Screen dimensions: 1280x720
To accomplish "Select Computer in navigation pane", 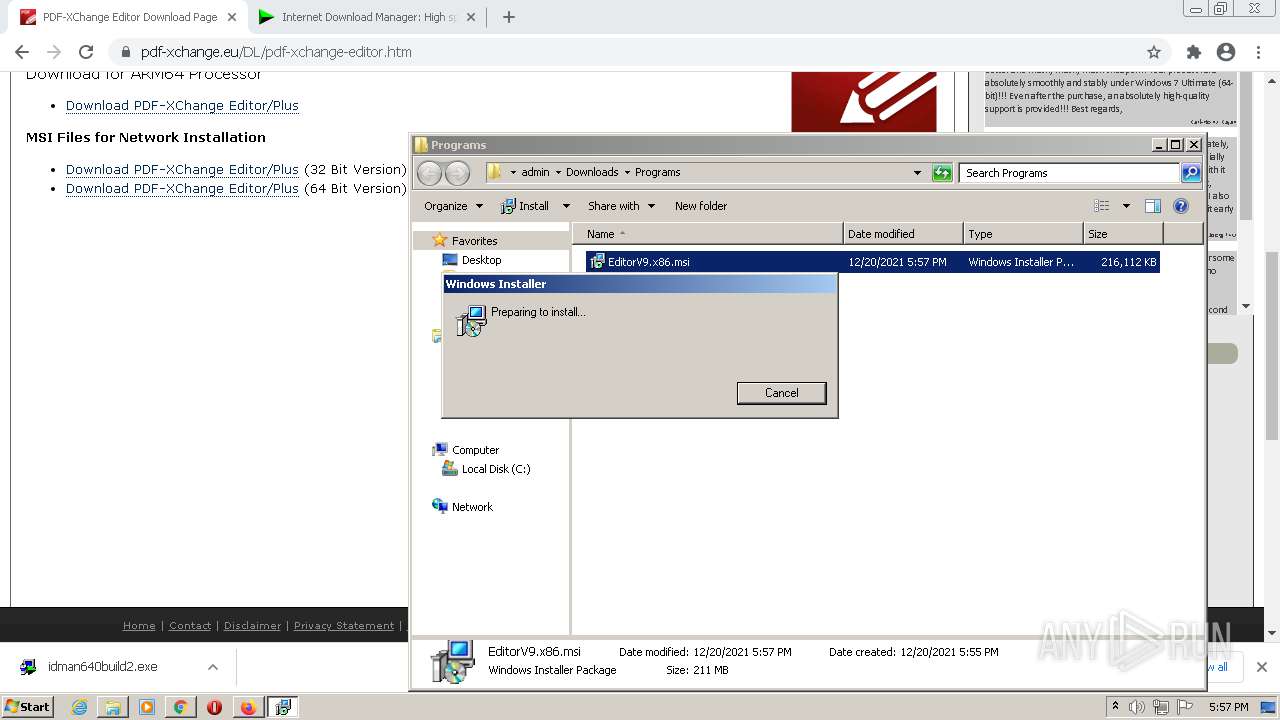I will (475, 450).
